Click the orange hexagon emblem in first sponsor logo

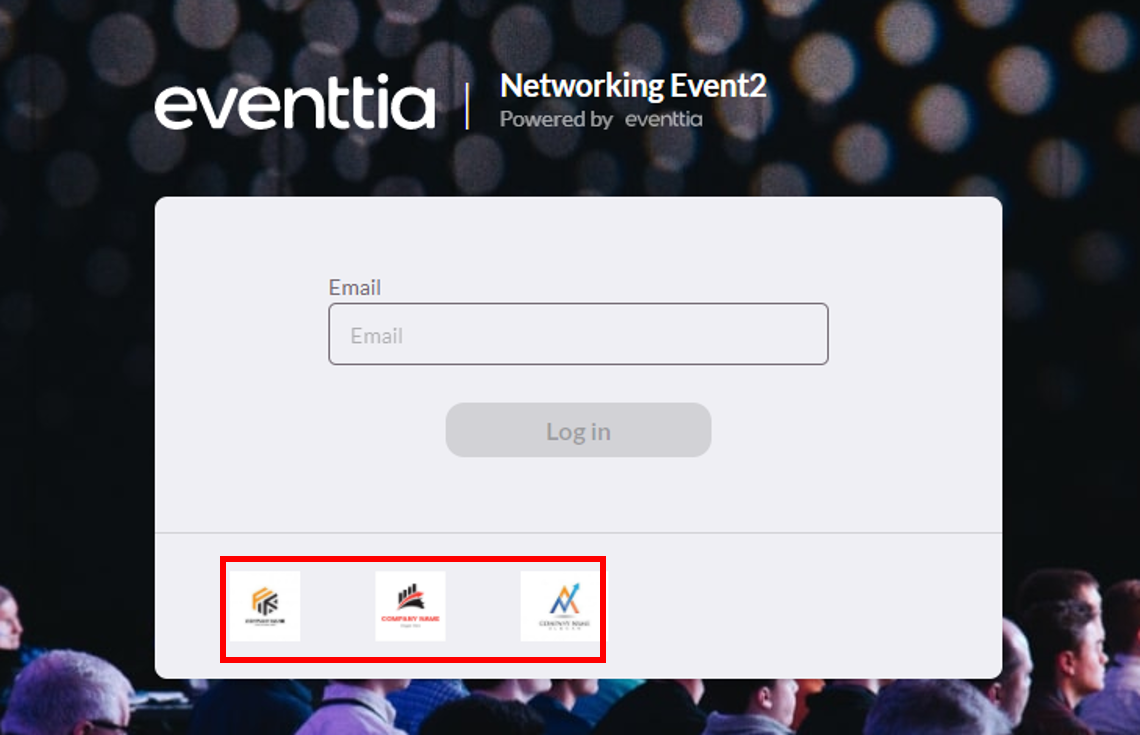[265, 601]
